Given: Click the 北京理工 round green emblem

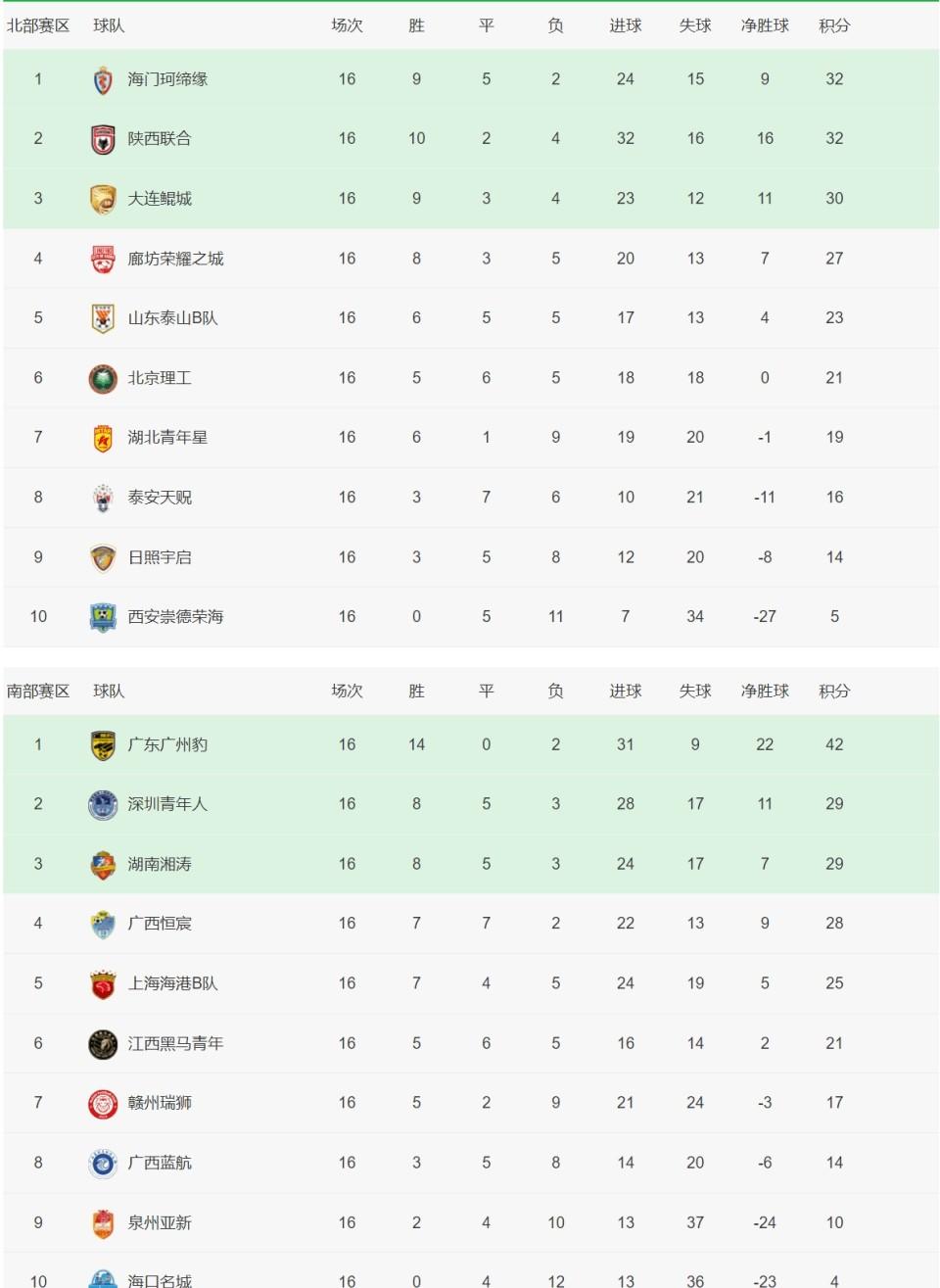Looking at the screenshot, I should pyautogui.click(x=103, y=378).
